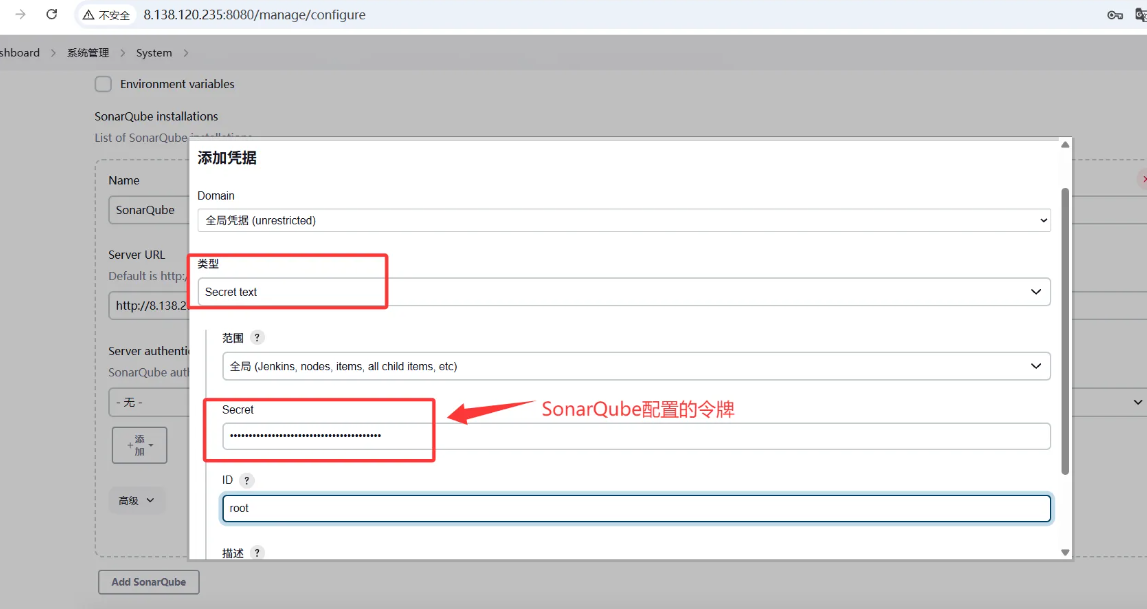The height and width of the screenshot is (609, 1147).
Task: Expand the 高级 advanced section
Action: 137,501
